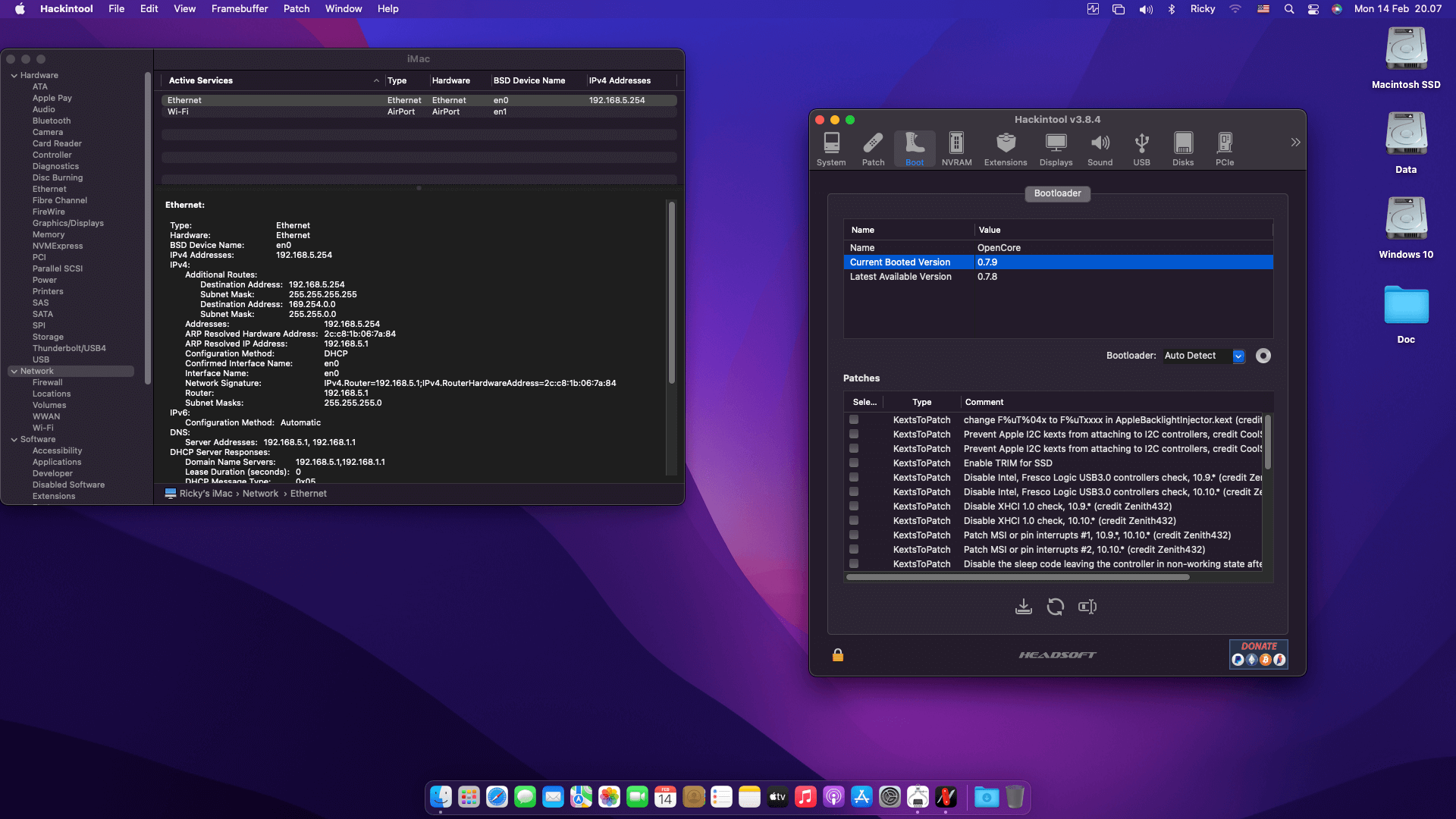Open the Bootloader Auto Detect dropdown
This screenshot has height=819, width=1456.
(x=1204, y=356)
